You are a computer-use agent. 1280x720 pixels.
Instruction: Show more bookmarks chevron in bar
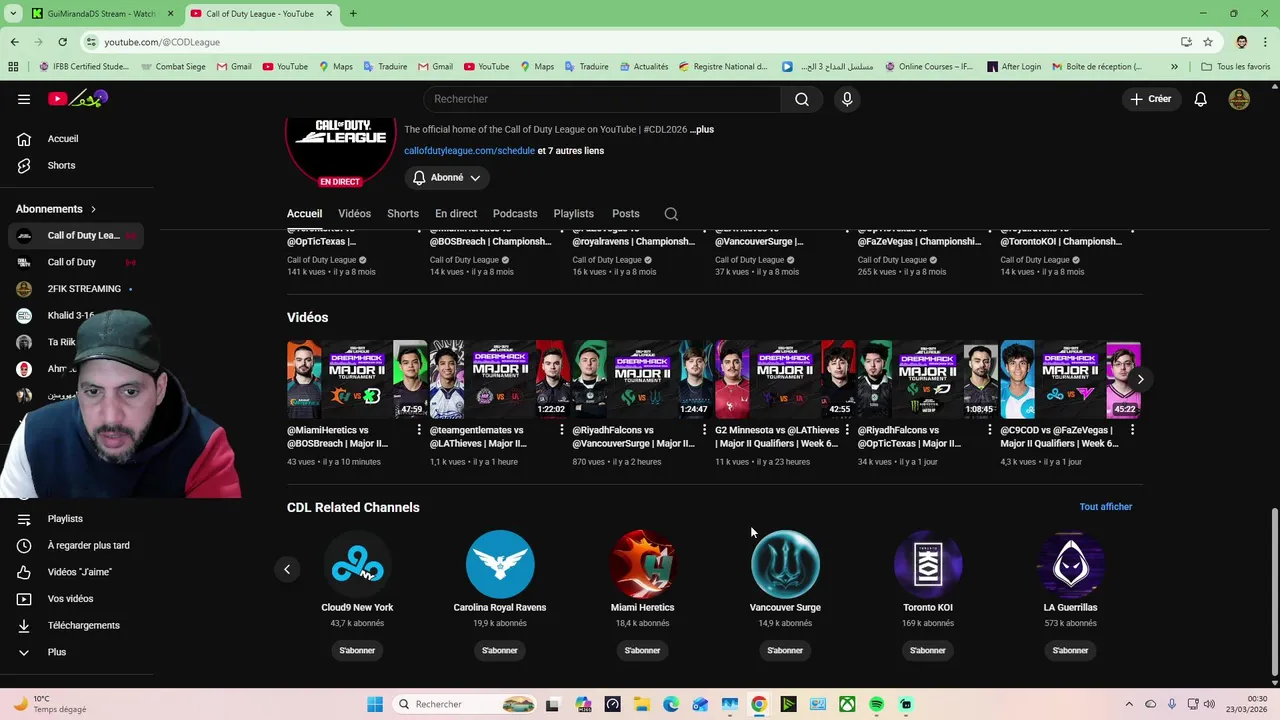[x=1174, y=67]
